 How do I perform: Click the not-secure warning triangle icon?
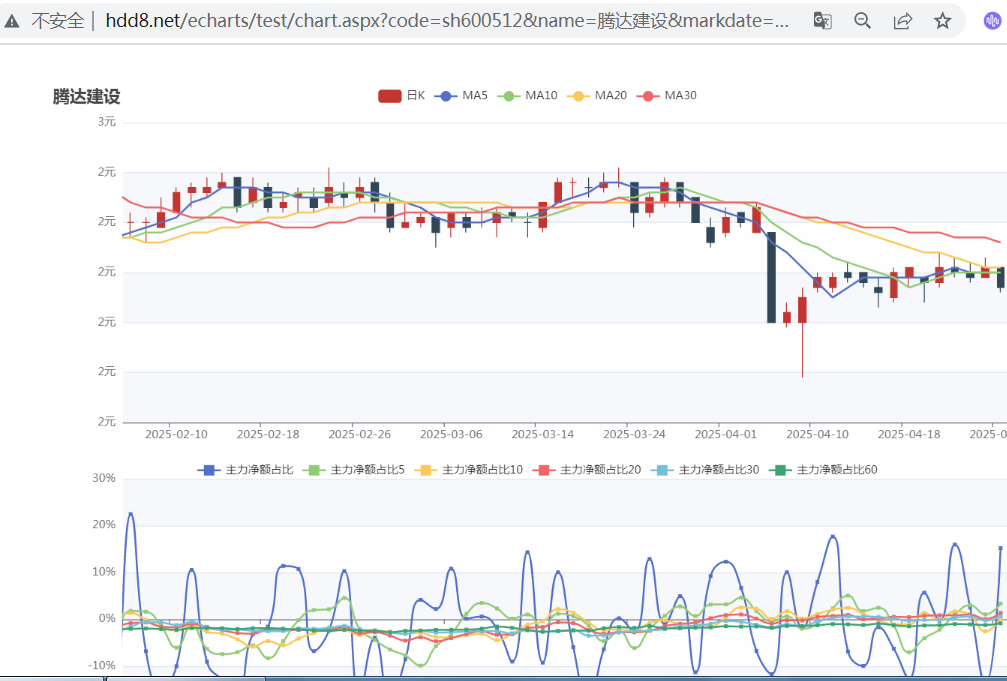tap(12, 21)
